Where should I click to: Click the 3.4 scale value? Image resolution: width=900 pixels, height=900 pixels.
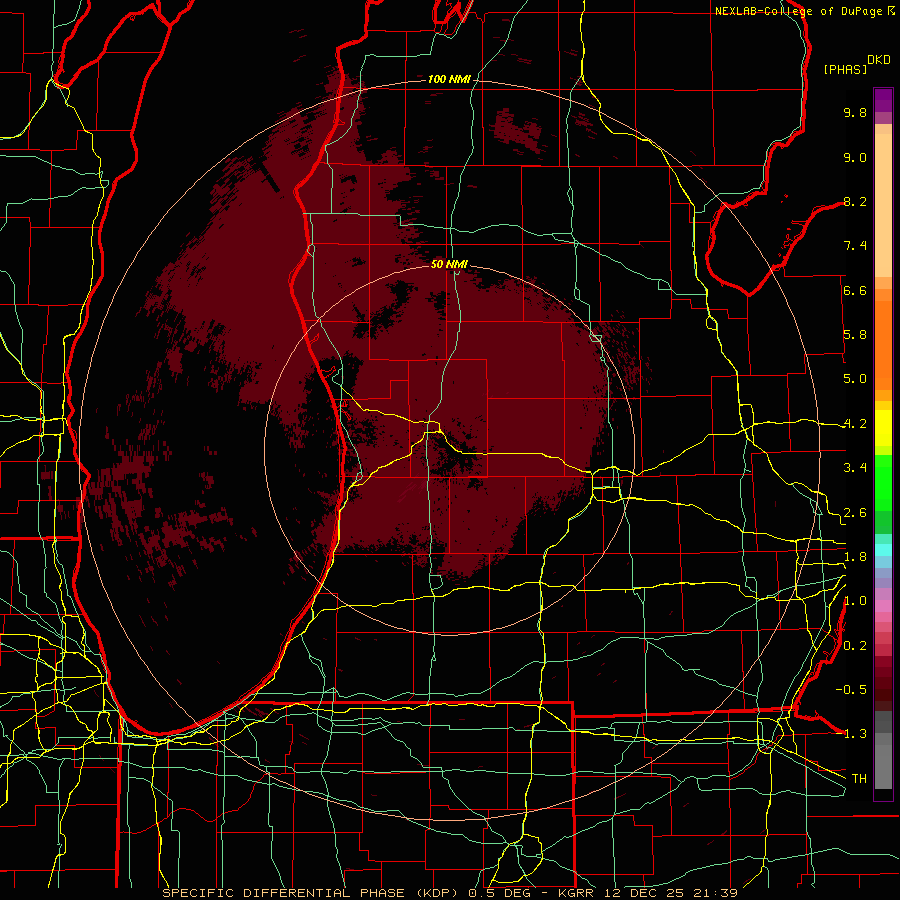click(x=855, y=468)
